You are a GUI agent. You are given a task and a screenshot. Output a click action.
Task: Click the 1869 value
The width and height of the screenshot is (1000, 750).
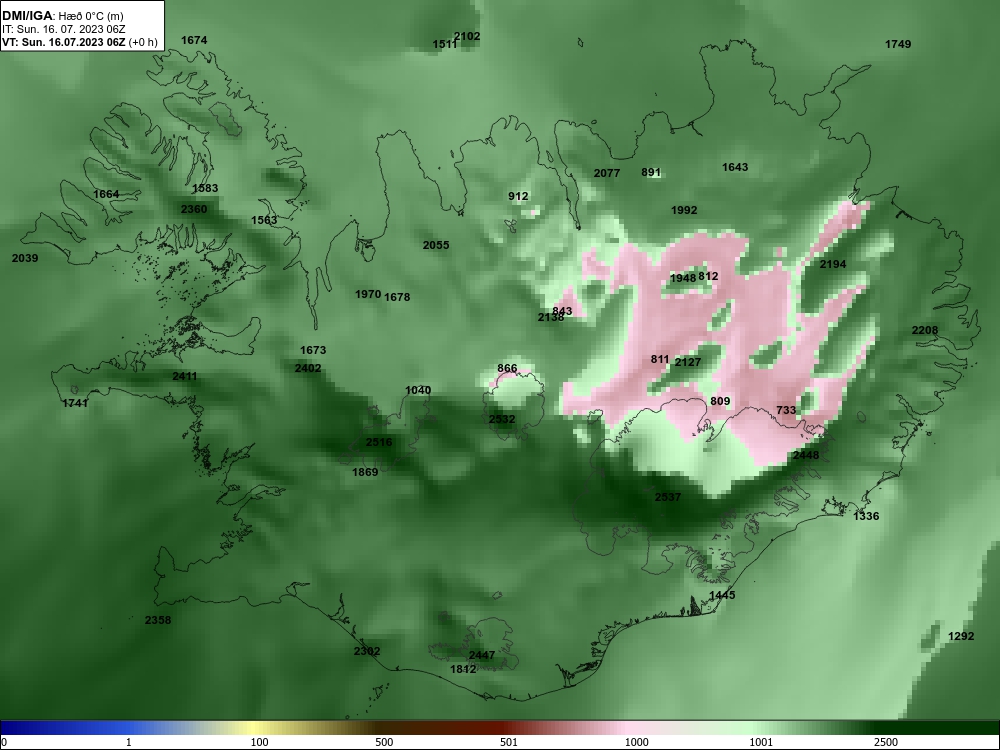point(365,472)
